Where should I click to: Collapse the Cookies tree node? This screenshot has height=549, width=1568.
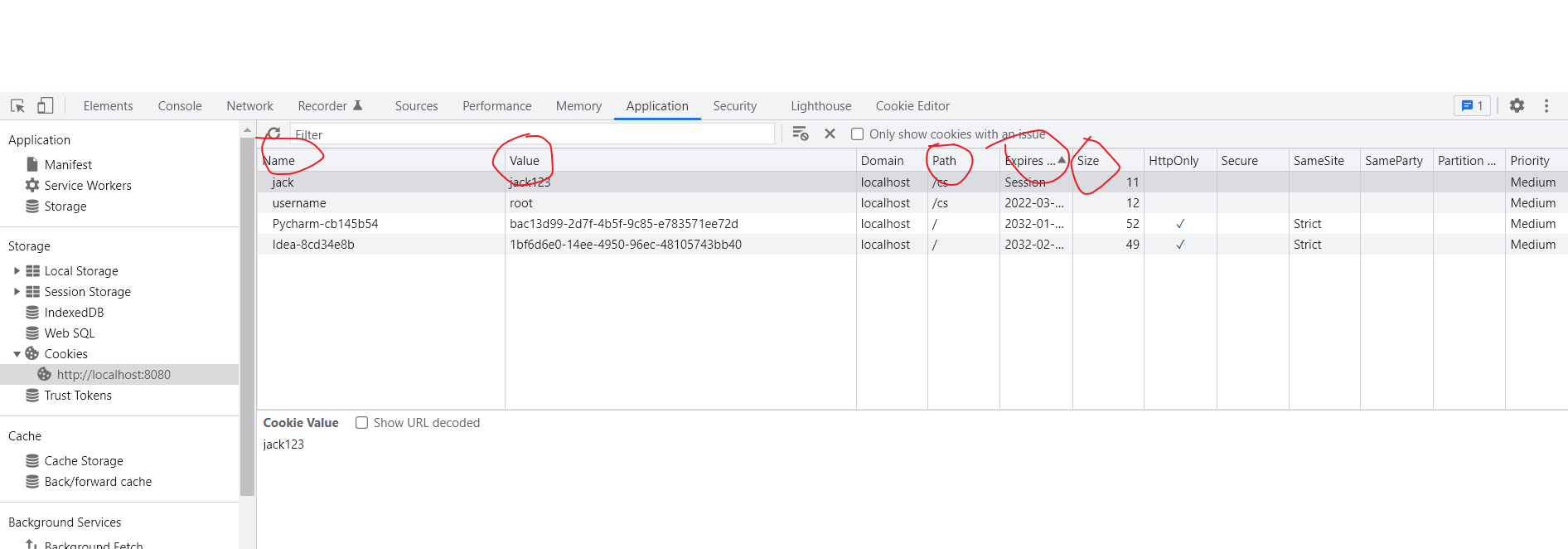click(17, 354)
